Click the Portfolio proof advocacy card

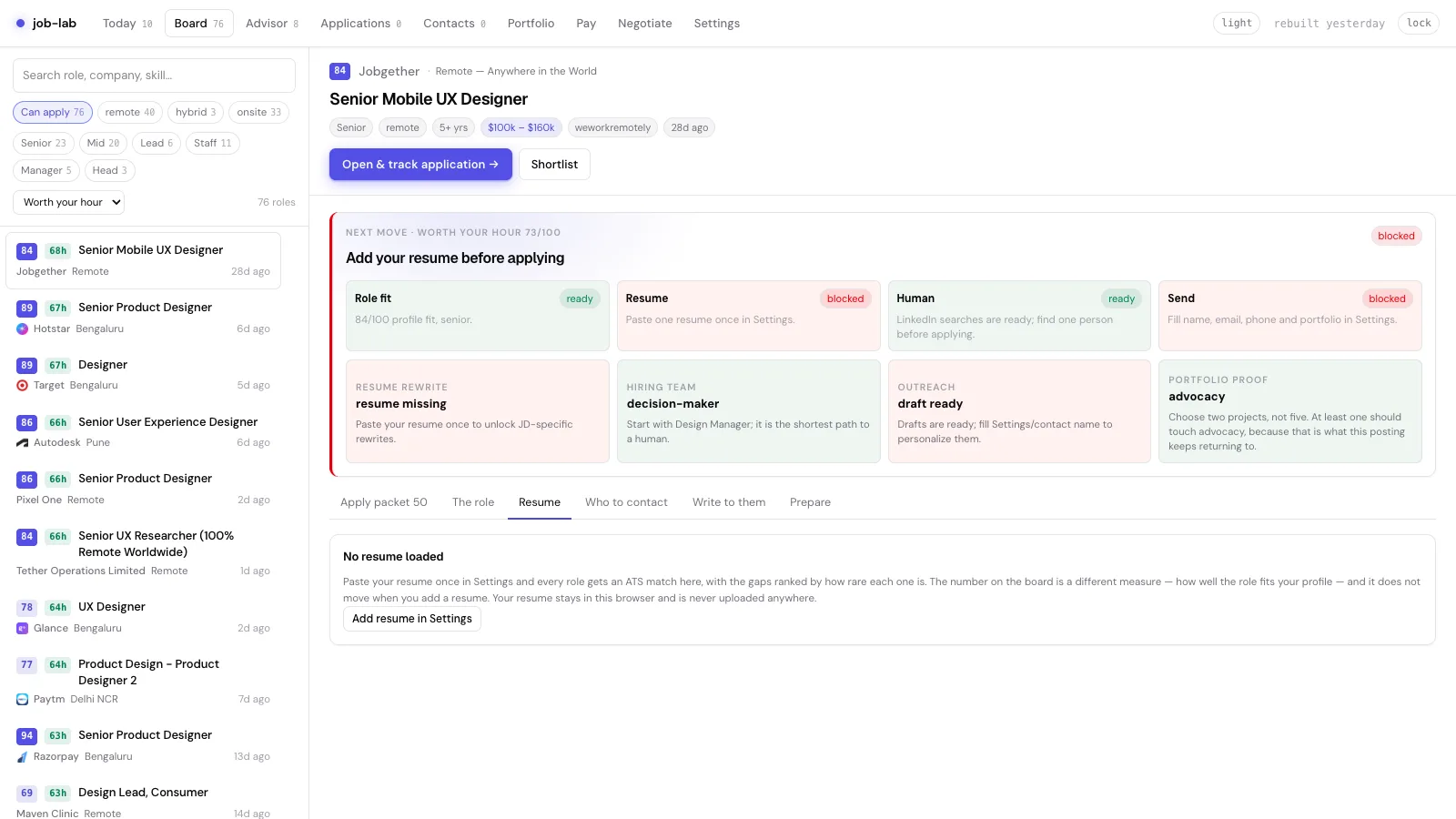coord(1290,411)
